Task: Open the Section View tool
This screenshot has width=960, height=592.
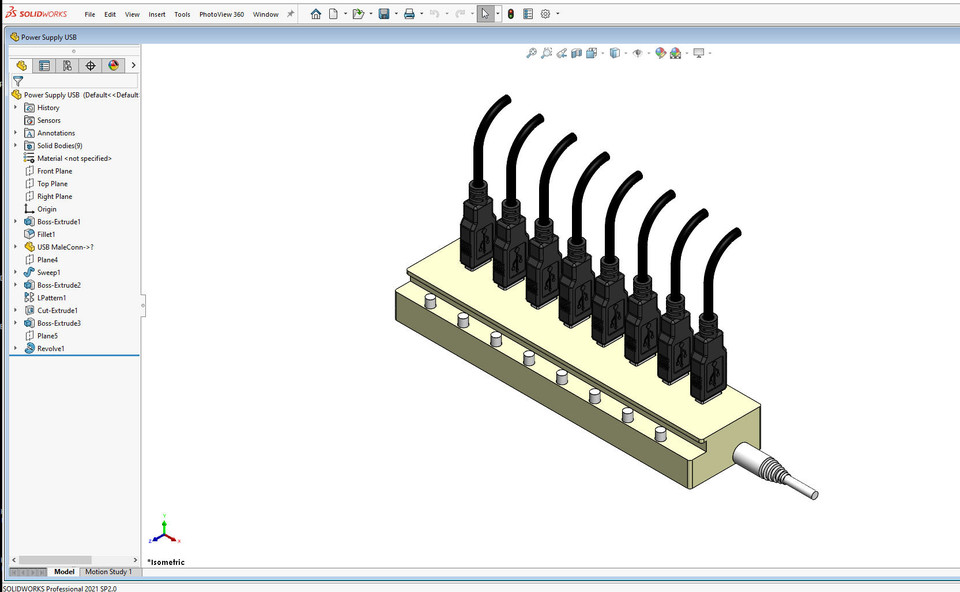Action: (x=576, y=53)
